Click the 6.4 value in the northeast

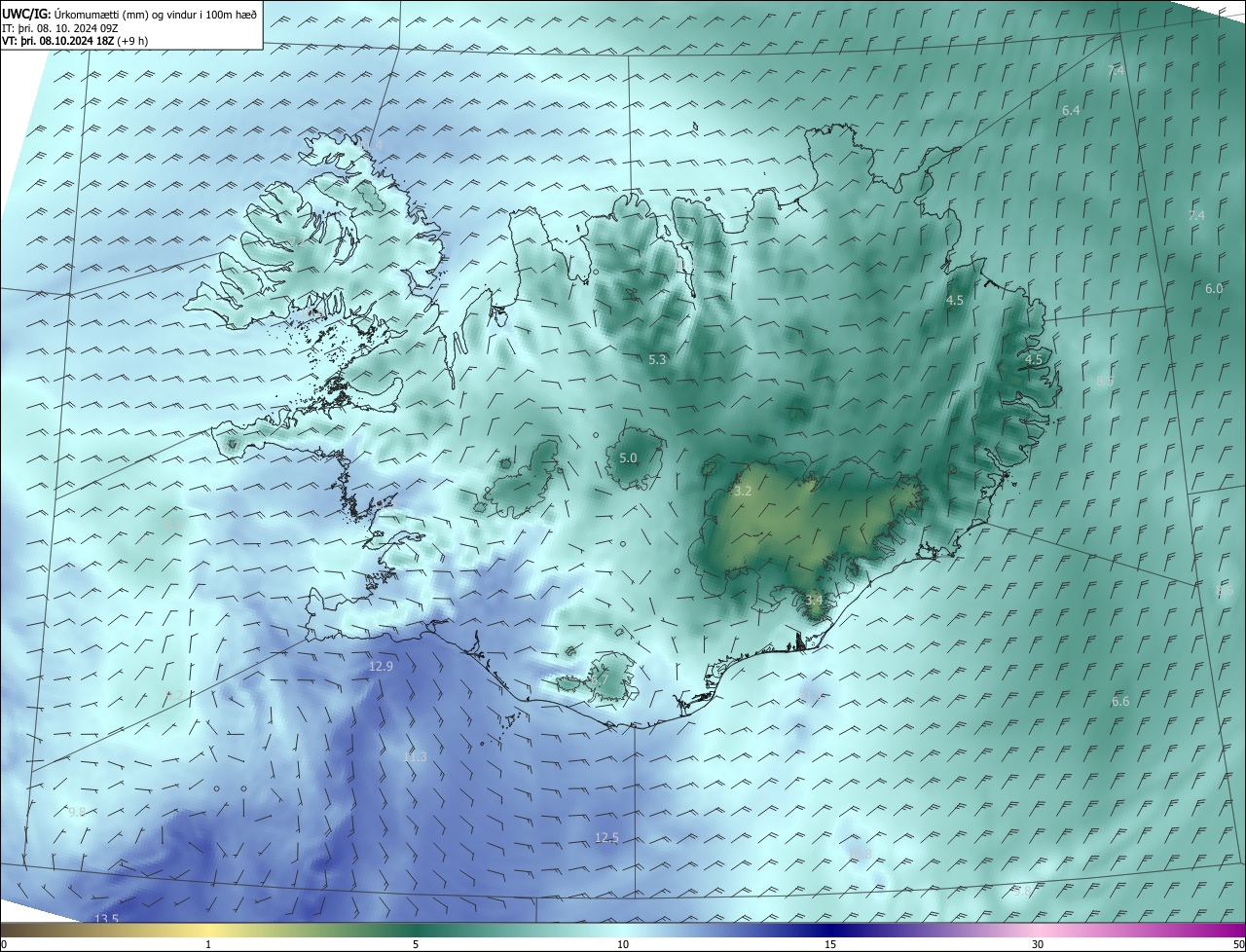click(1071, 110)
